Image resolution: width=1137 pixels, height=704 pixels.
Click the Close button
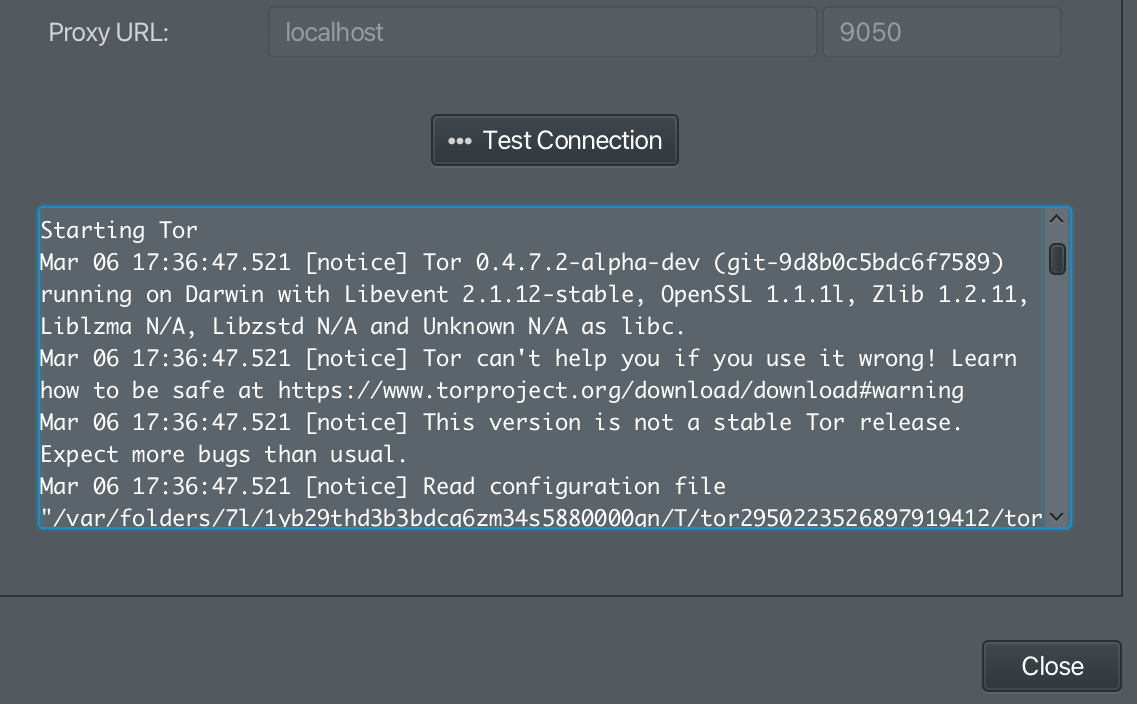[1050, 665]
